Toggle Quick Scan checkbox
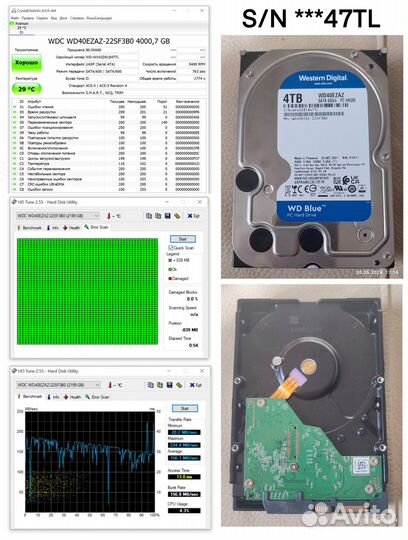 (171, 248)
